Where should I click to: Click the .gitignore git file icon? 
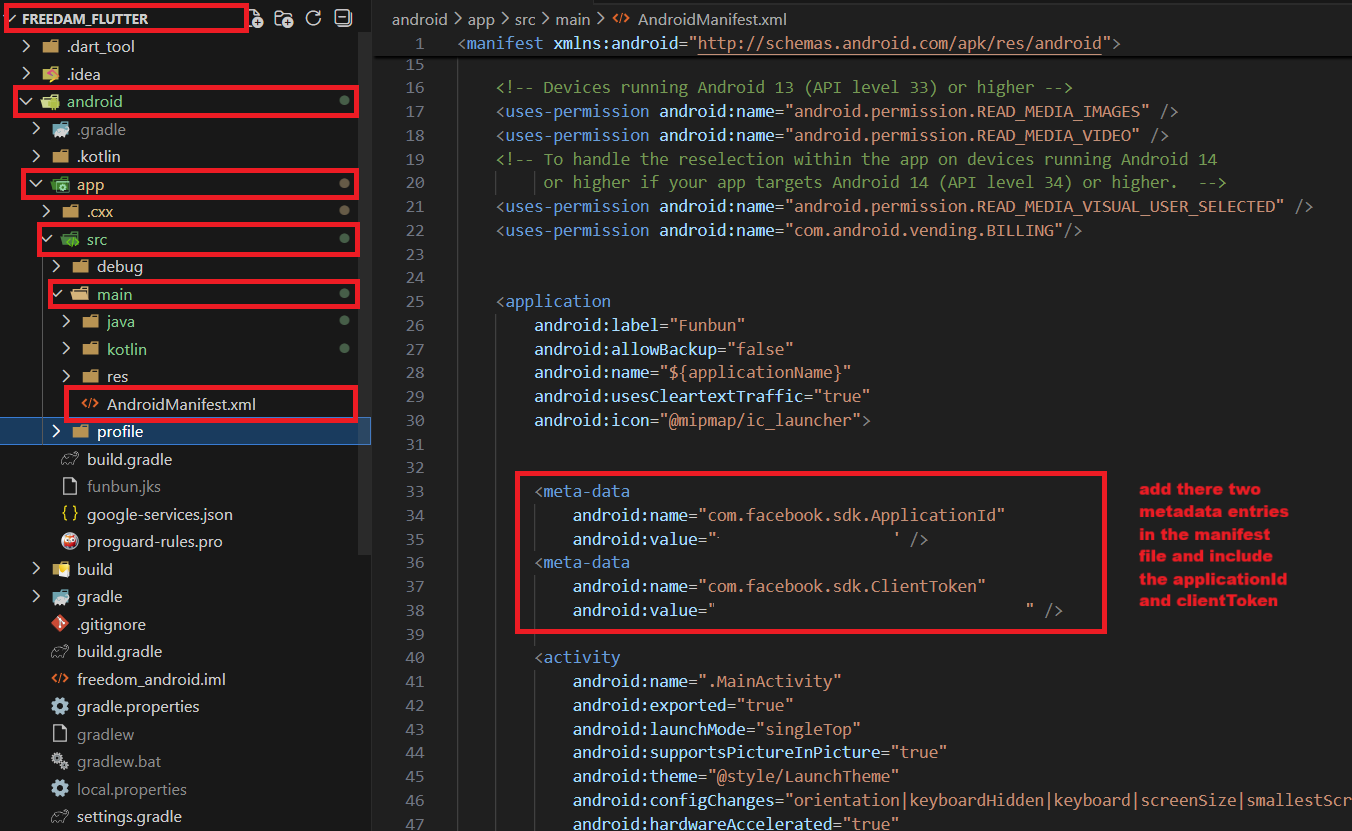click(x=60, y=624)
